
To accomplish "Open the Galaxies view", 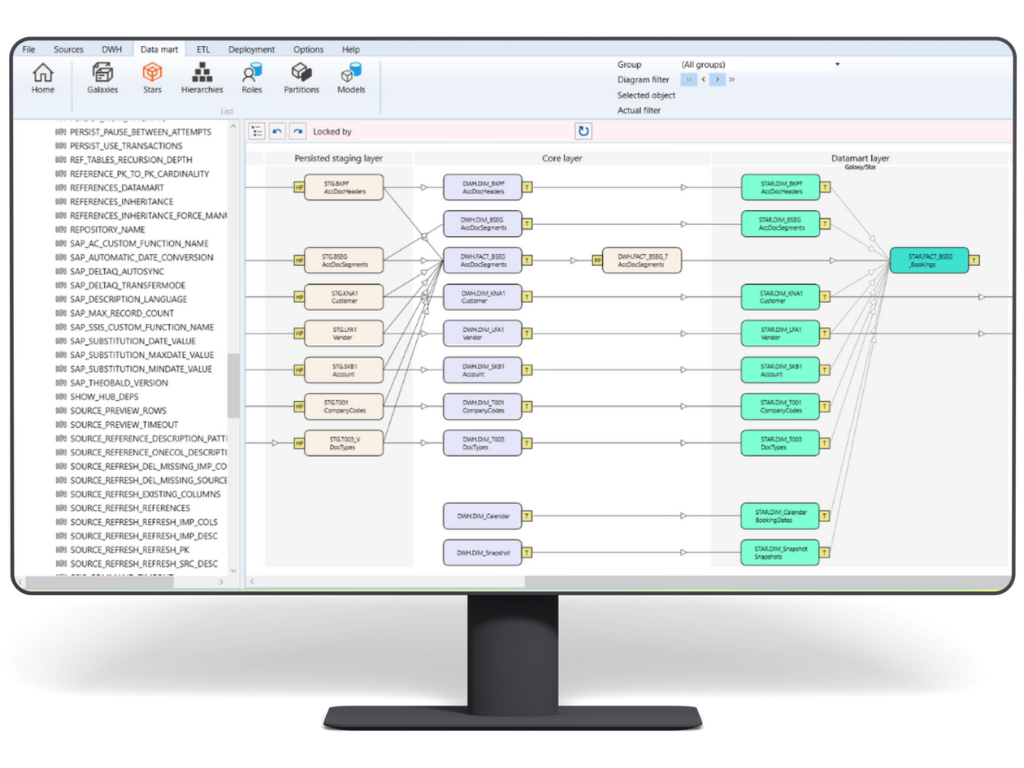I will pos(102,76).
